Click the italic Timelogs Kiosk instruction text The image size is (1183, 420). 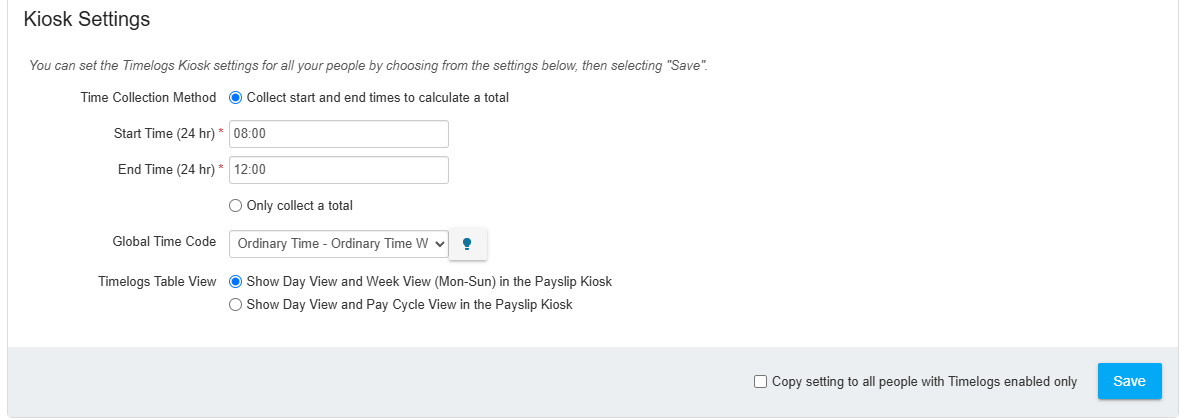coord(368,66)
